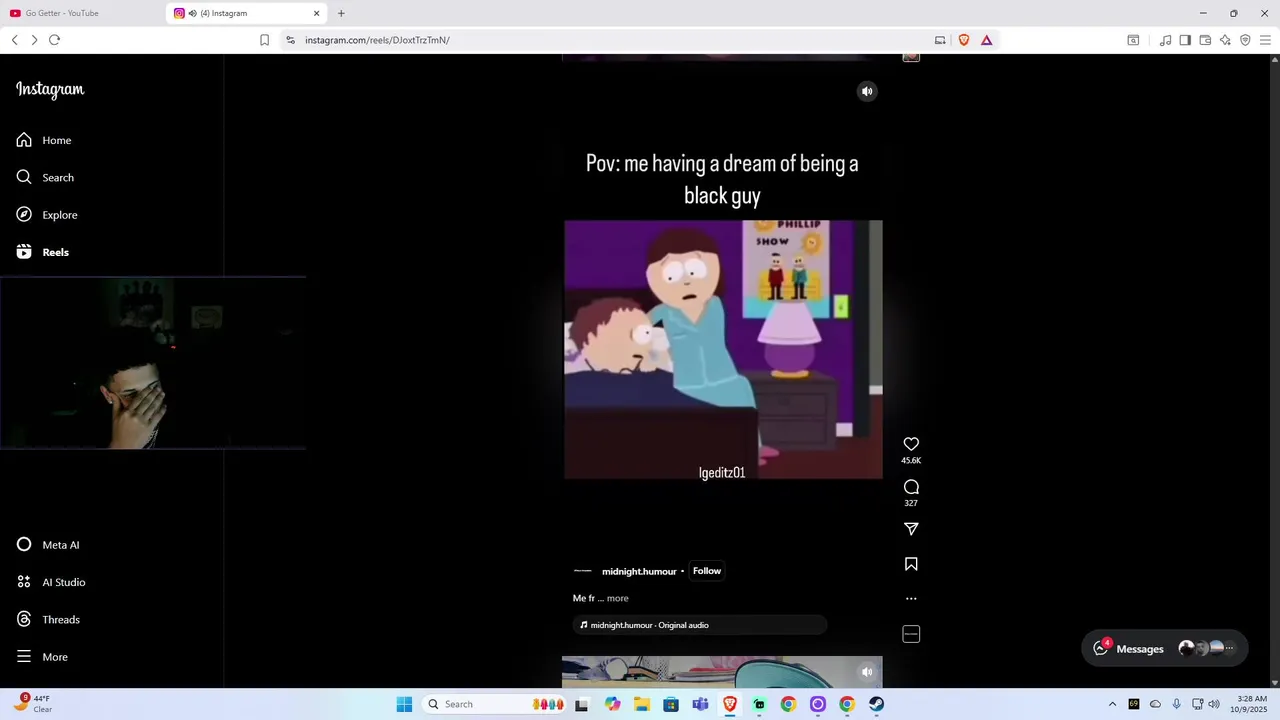Image resolution: width=1280 pixels, height=720 pixels.
Task: Click midnight.humour profile avatar
Action: click(x=583, y=571)
